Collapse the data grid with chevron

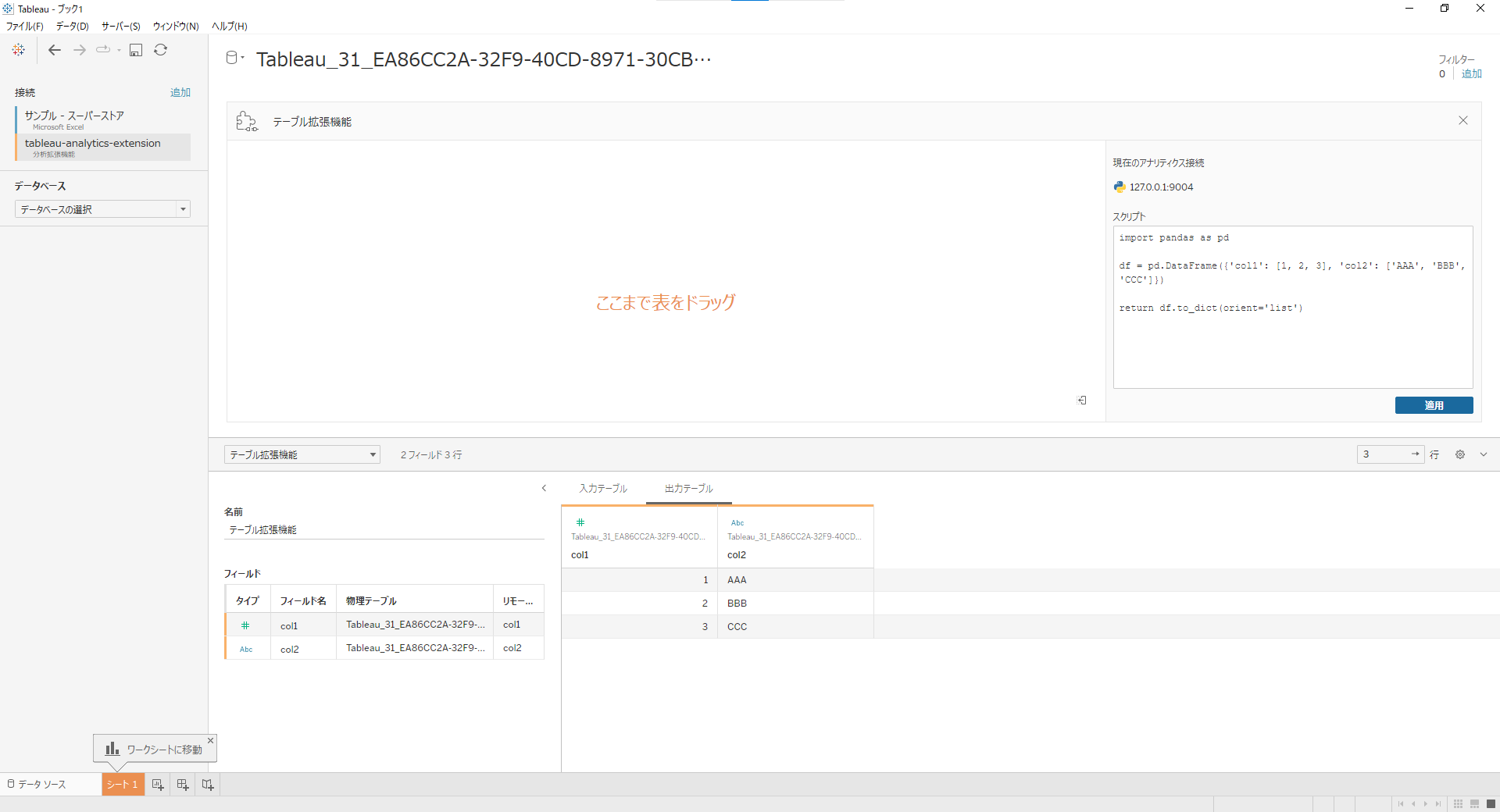coord(1484,454)
